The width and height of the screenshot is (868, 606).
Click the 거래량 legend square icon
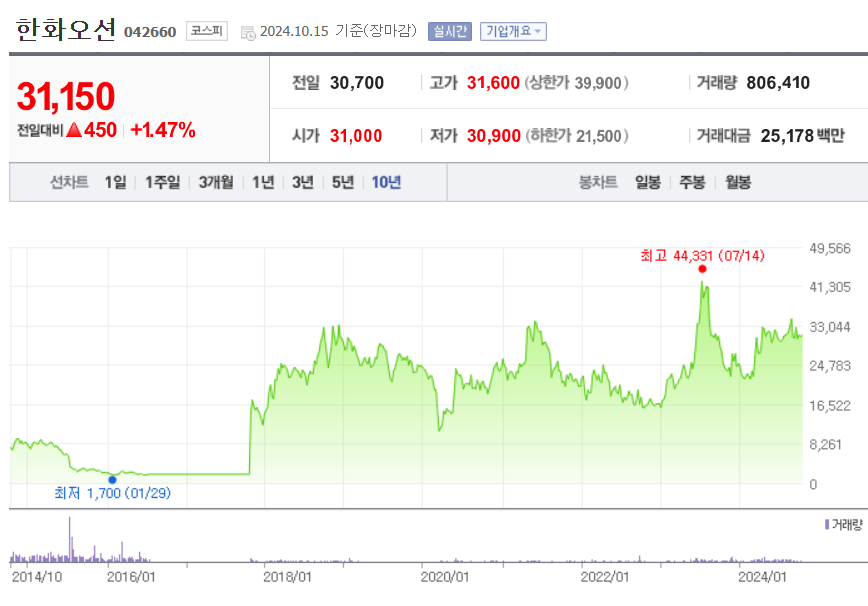coord(827,524)
